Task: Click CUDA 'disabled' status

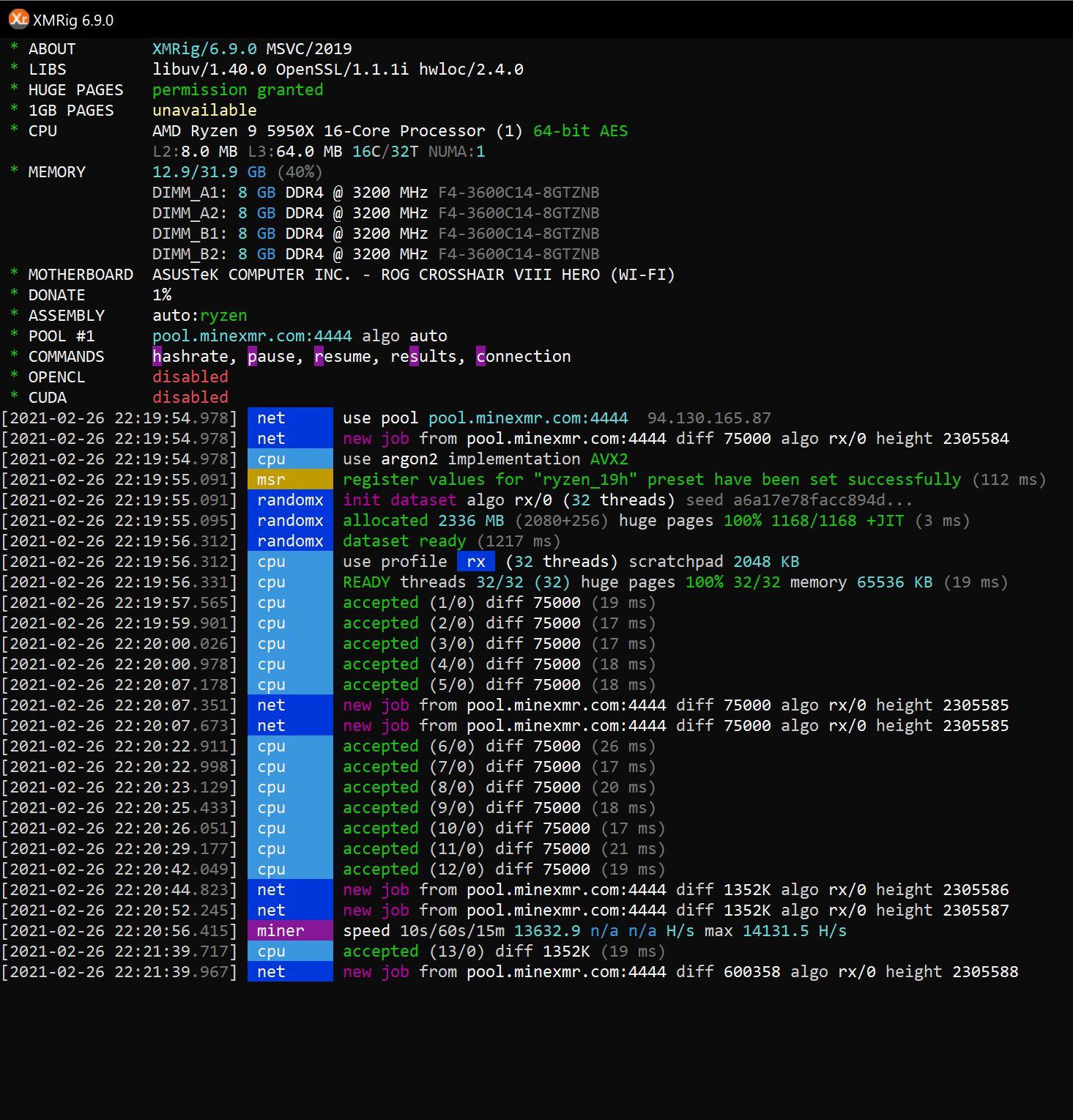Action: click(x=190, y=397)
